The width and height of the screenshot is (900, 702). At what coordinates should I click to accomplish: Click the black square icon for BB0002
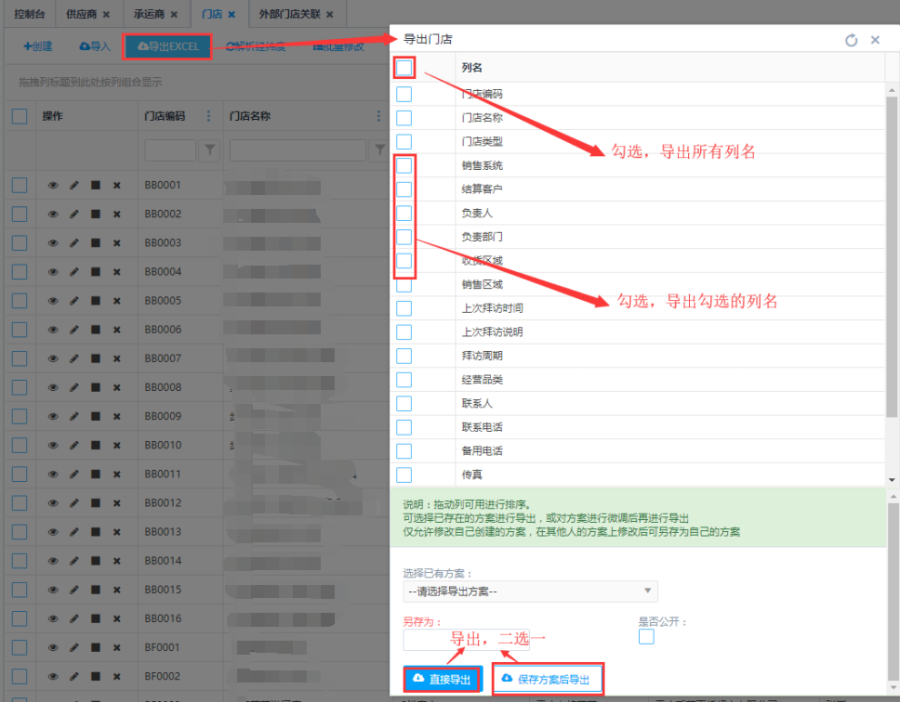coord(96,214)
